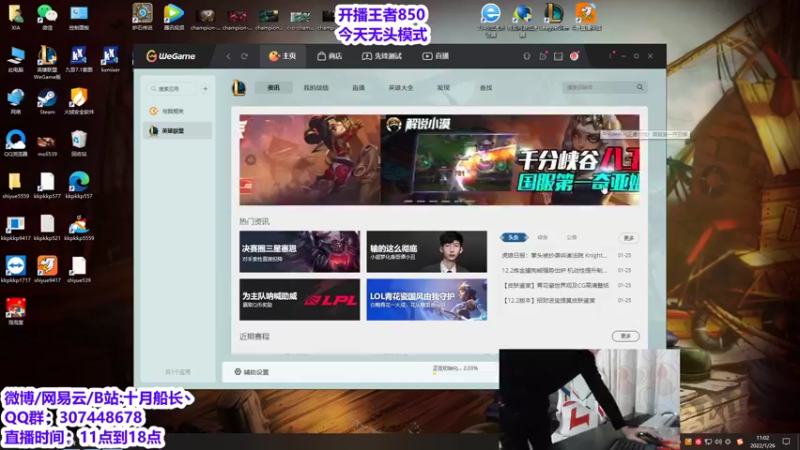800x450 pixels.
Task: Open the 【12.2版本】 news link
Action: coord(549,301)
